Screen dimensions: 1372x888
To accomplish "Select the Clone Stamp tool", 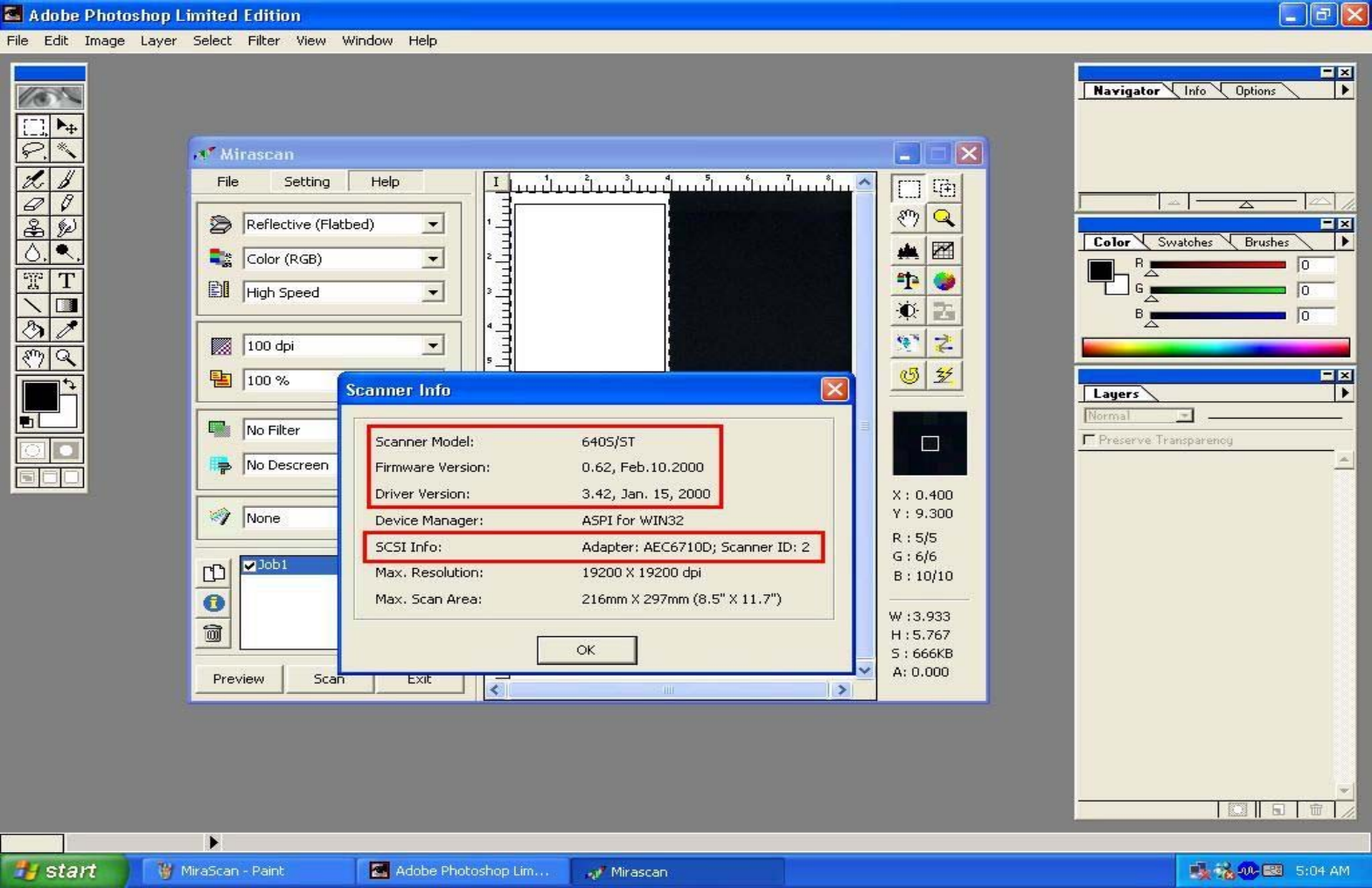I will 33,228.
